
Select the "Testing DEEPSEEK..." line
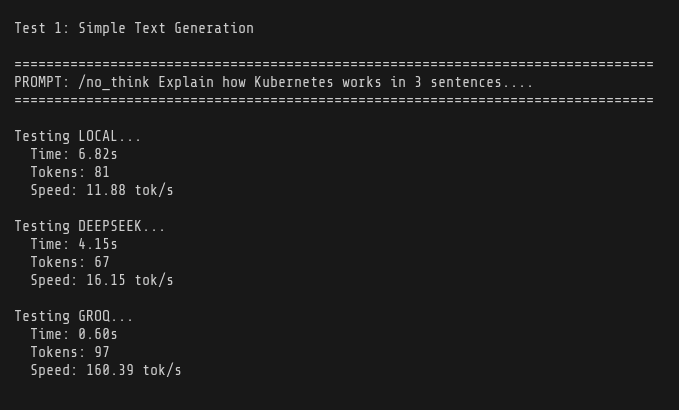click(x=90, y=226)
